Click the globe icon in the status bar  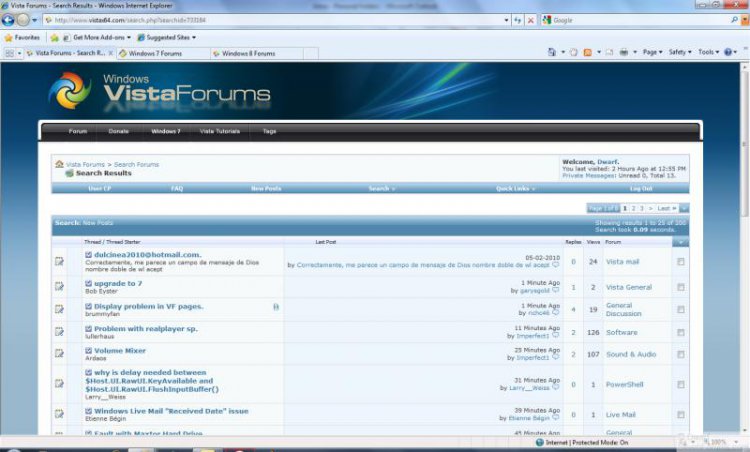(x=540, y=442)
